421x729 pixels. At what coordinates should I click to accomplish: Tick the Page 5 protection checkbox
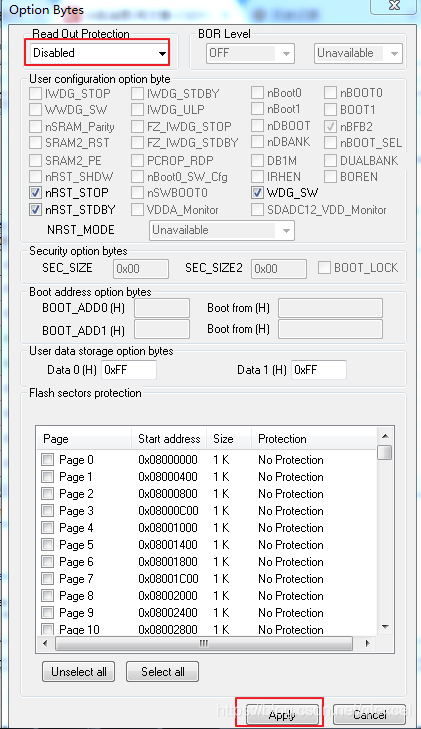47,545
